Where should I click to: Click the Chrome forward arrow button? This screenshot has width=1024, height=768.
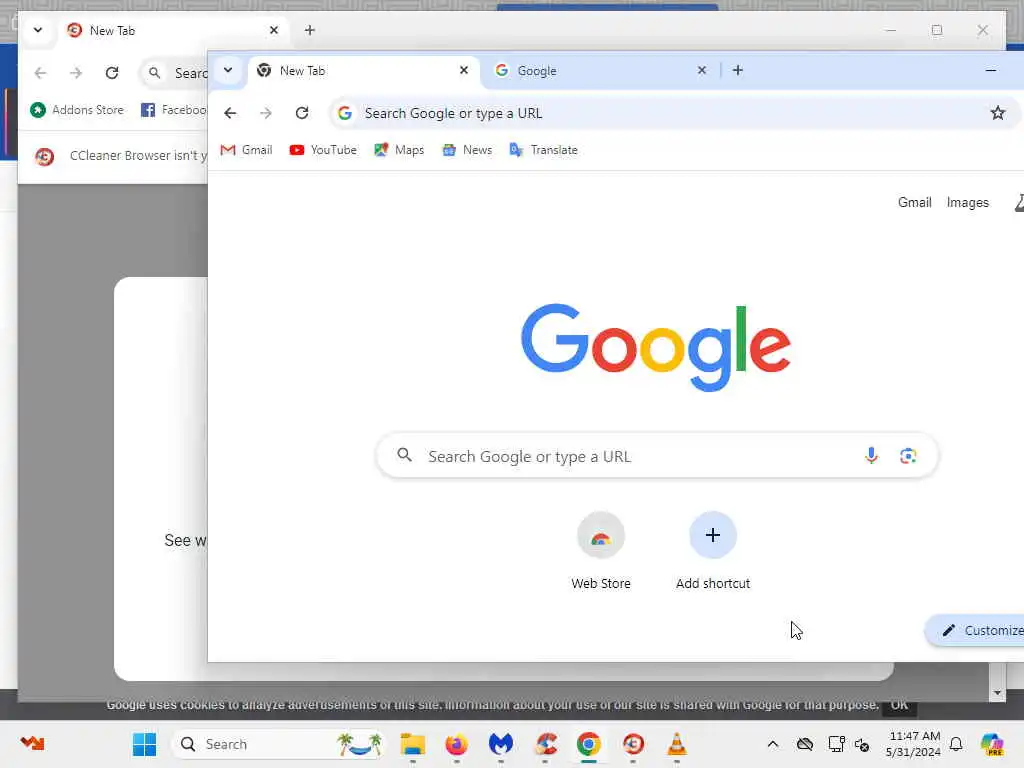tap(266, 113)
